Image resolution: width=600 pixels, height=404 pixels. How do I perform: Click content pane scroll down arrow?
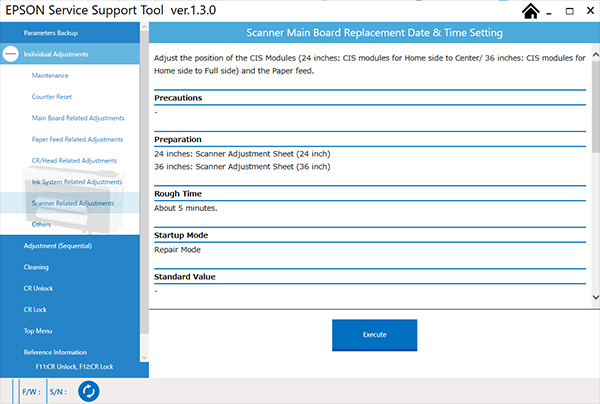point(596,297)
